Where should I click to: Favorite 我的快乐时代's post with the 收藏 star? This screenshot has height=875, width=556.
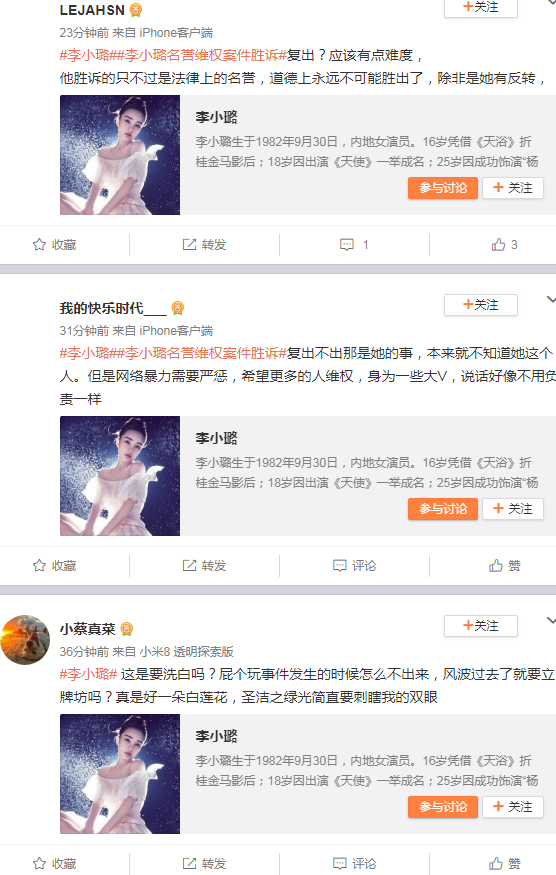coord(39,566)
